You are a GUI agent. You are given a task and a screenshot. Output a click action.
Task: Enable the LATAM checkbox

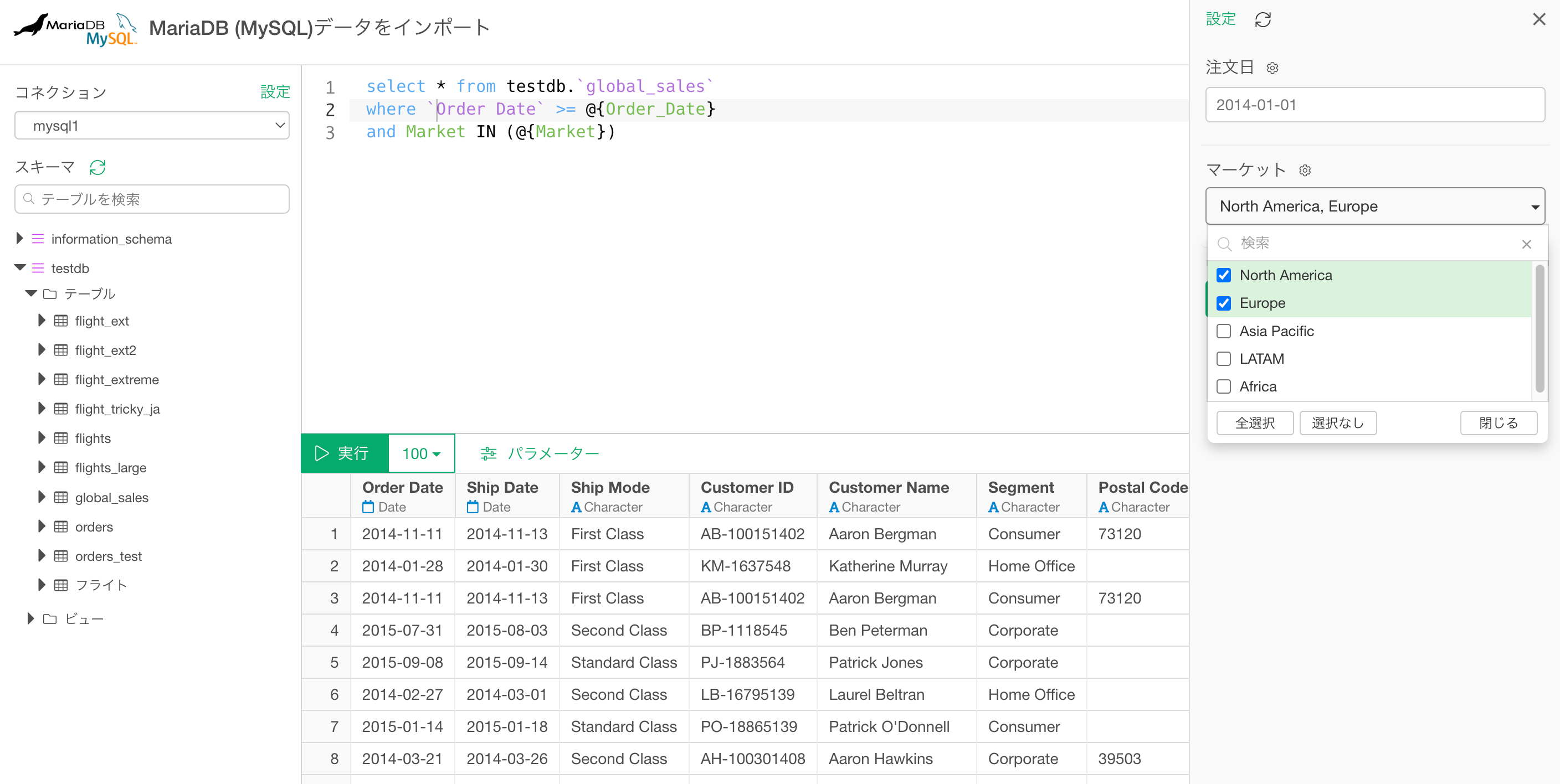click(1223, 359)
